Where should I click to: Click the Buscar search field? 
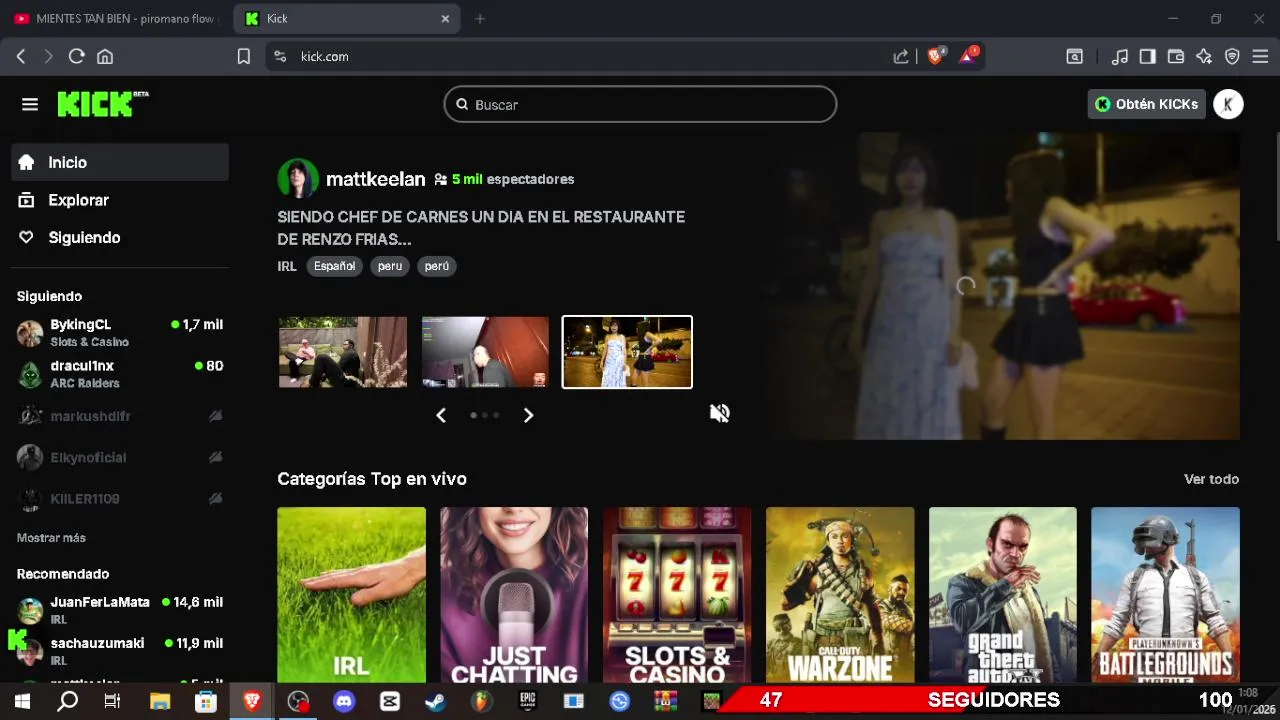click(640, 104)
